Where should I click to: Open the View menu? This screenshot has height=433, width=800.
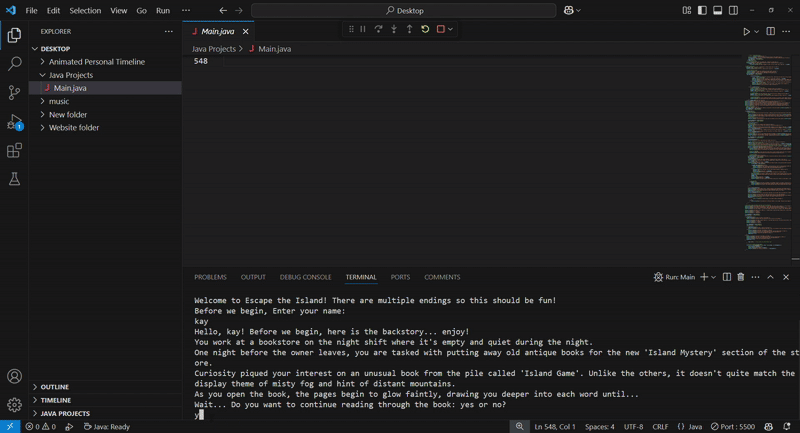click(x=119, y=10)
